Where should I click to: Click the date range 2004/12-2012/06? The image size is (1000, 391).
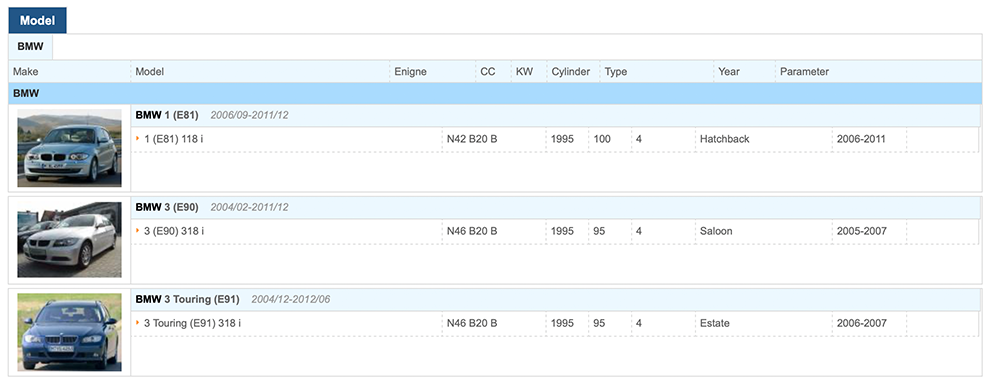tap(291, 299)
